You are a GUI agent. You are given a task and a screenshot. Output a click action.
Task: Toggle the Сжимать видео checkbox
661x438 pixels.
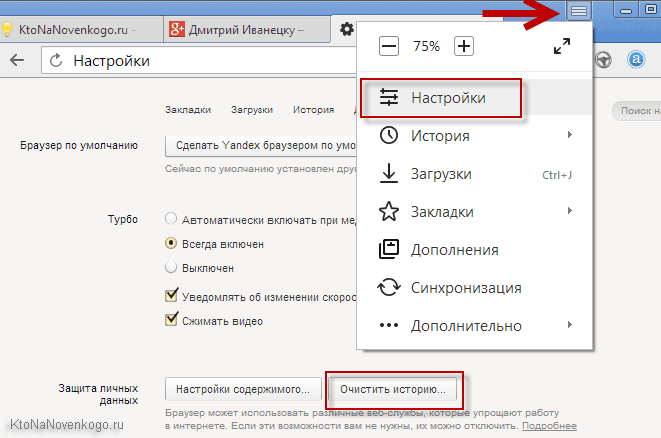click(171, 319)
